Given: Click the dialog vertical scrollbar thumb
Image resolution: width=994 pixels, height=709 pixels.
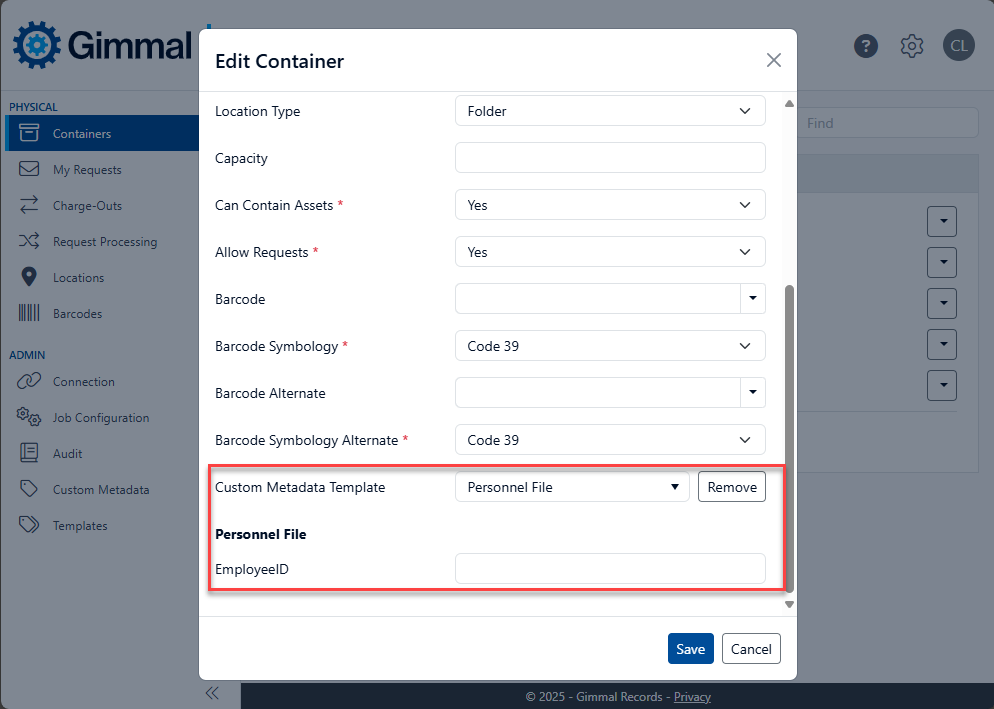Looking at the screenshot, I should click(789, 438).
